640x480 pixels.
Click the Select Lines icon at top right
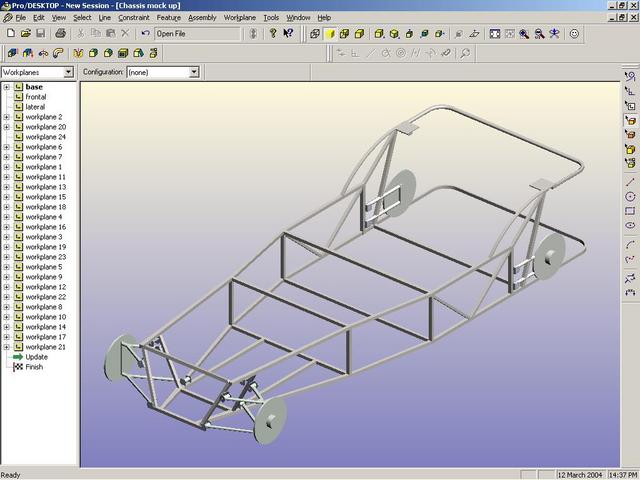pos(630,76)
